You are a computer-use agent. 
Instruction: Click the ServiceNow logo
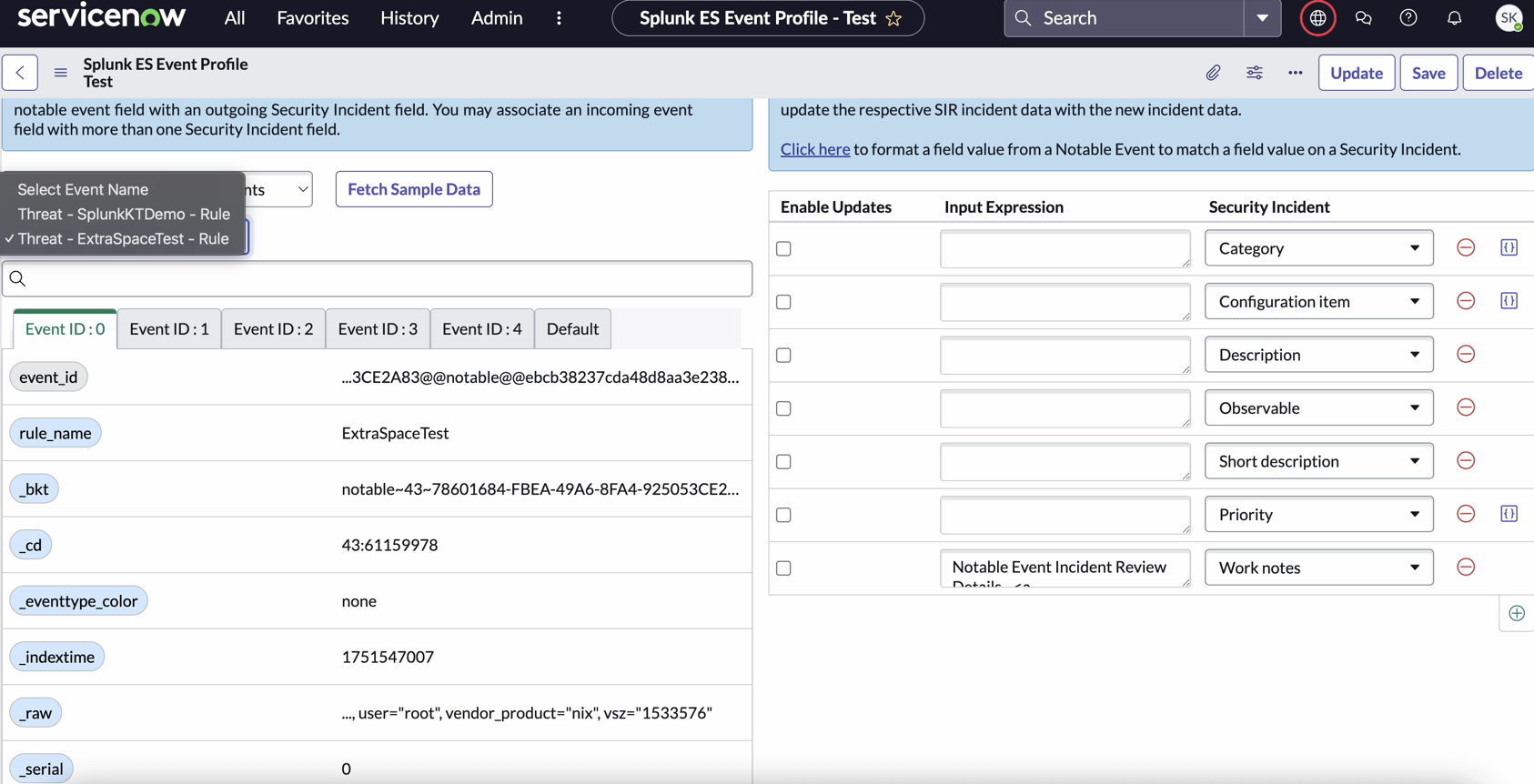point(101,15)
